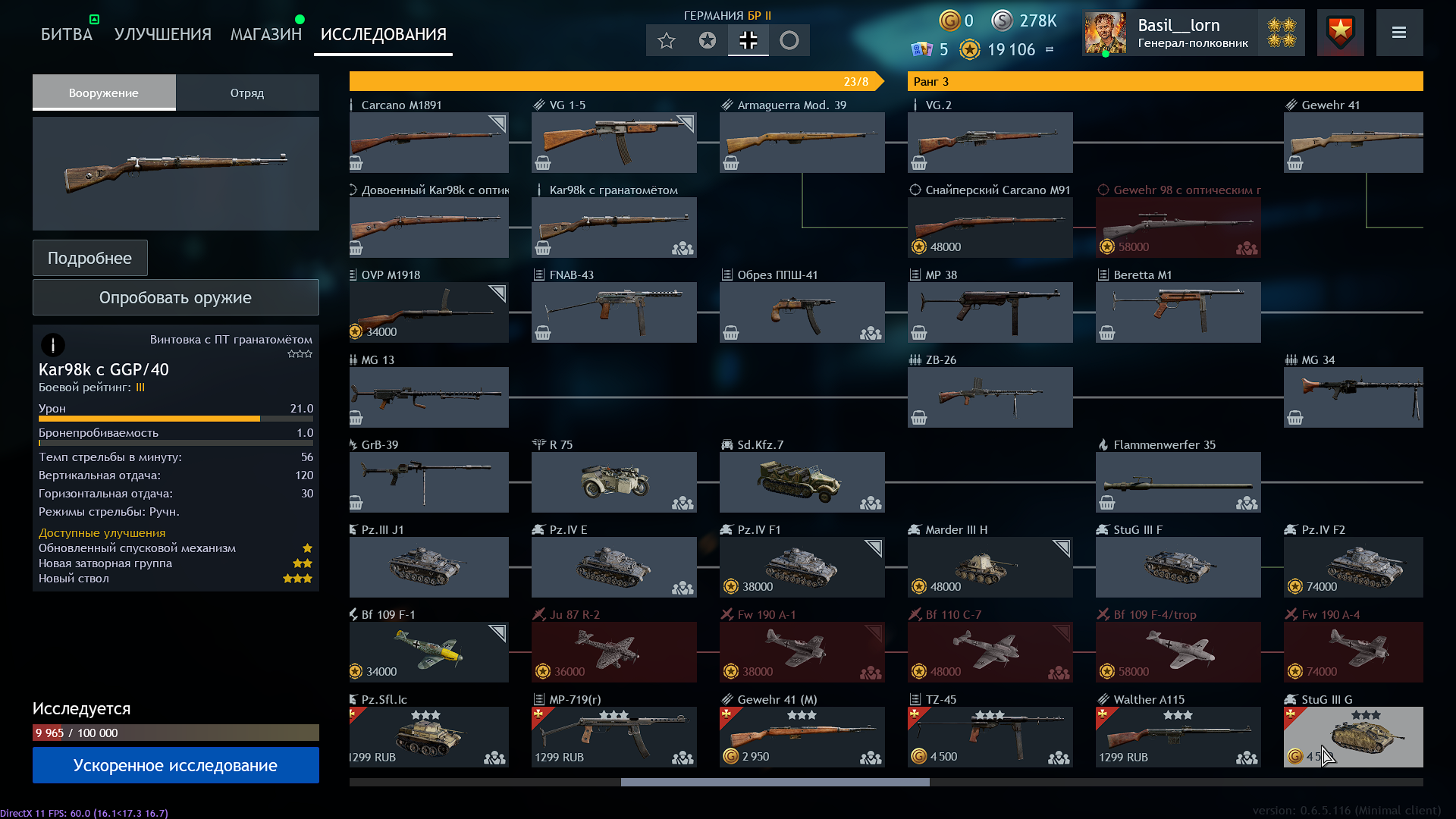
Task: Select the circled star faction icon
Action: (707, 40)
